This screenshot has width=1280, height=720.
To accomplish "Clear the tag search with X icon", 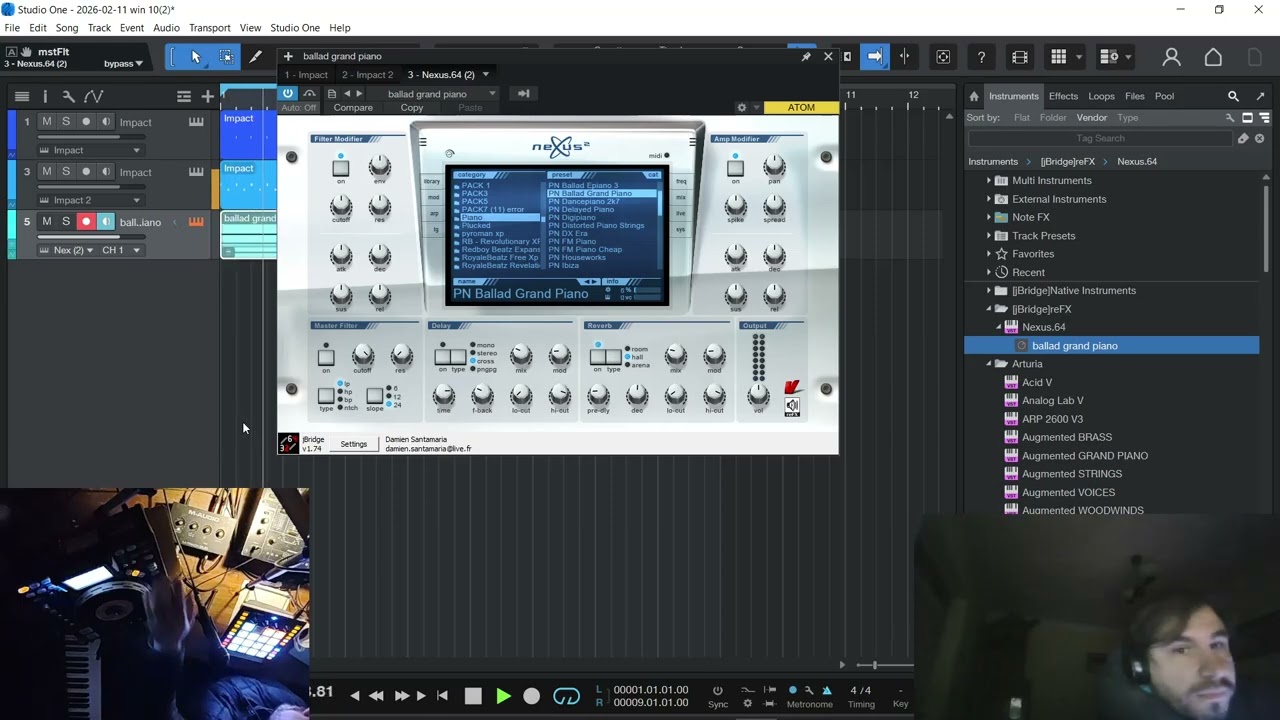I will [x=1259, y=138].
